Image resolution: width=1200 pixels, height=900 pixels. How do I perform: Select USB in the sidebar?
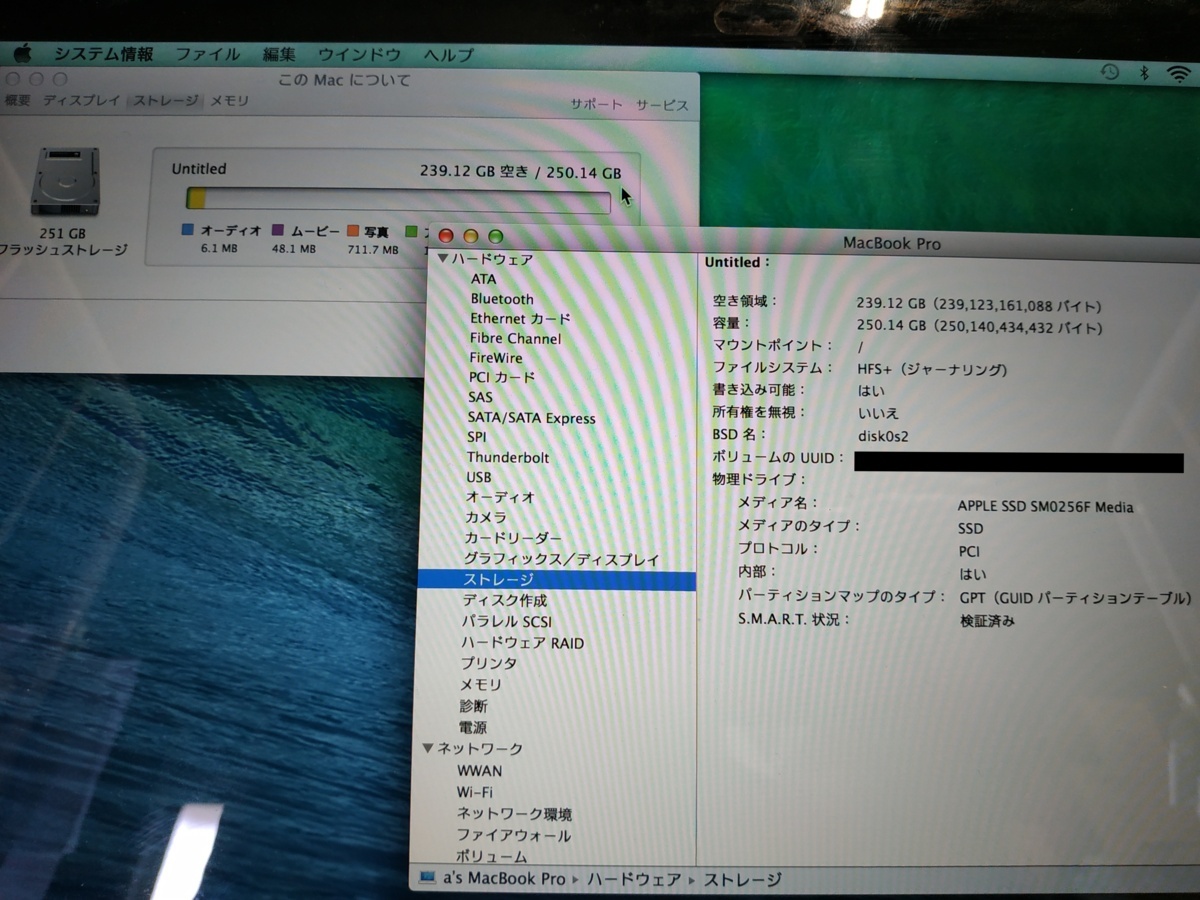[x=478, y=477]
